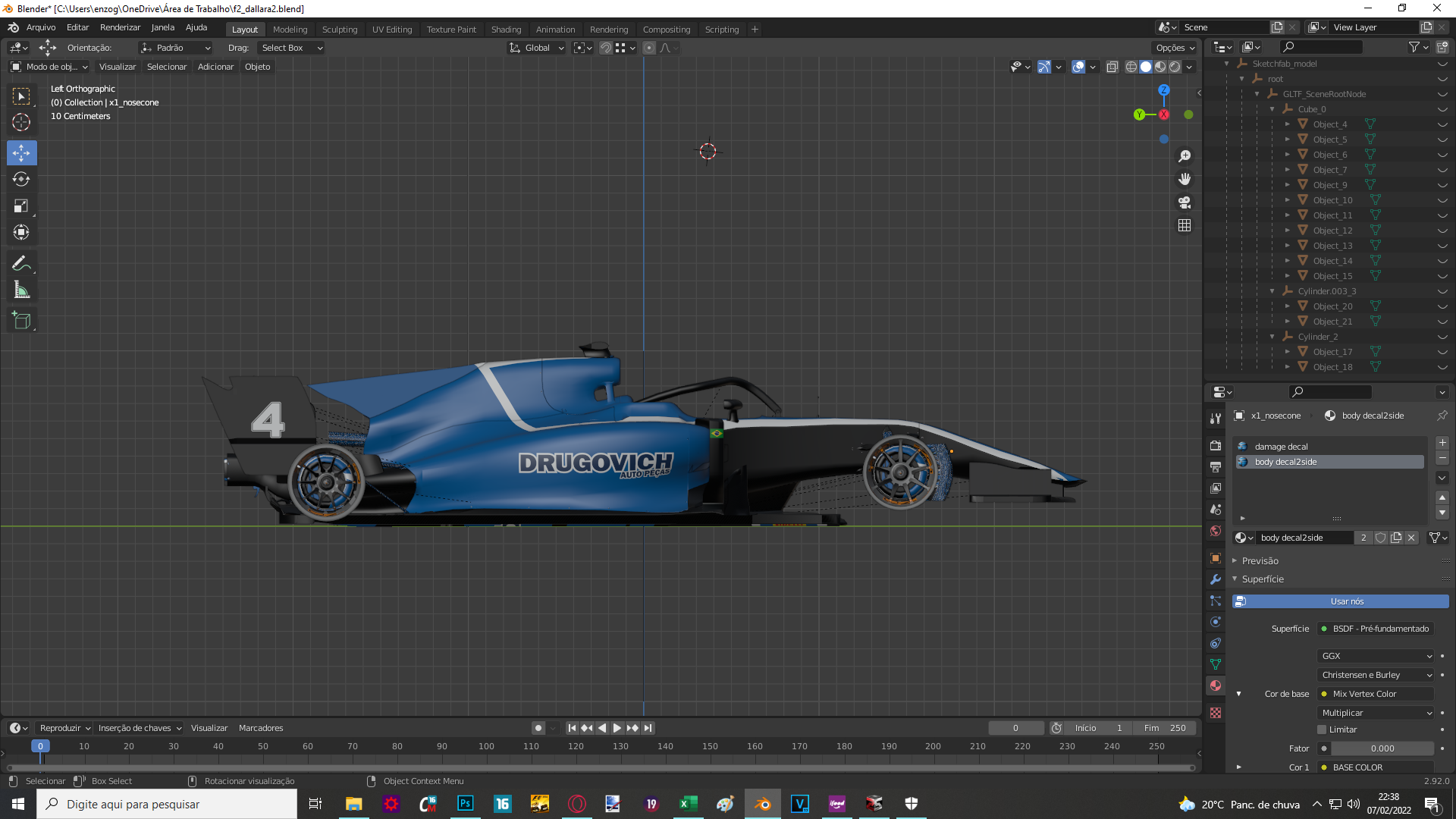Viewport: 1456px width, 819px height.
Task: Collapse the Cylinder_2 node in outliner
Action: [1272, 337]
